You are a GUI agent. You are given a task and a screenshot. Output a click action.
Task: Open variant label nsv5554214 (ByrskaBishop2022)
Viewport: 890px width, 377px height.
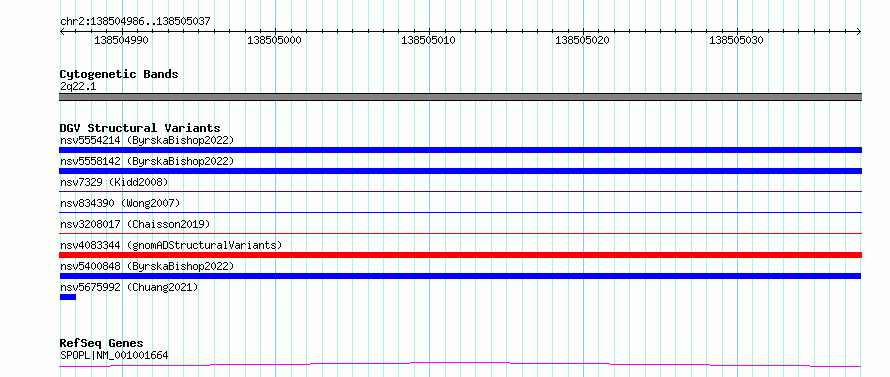click(x=147, y=140)
